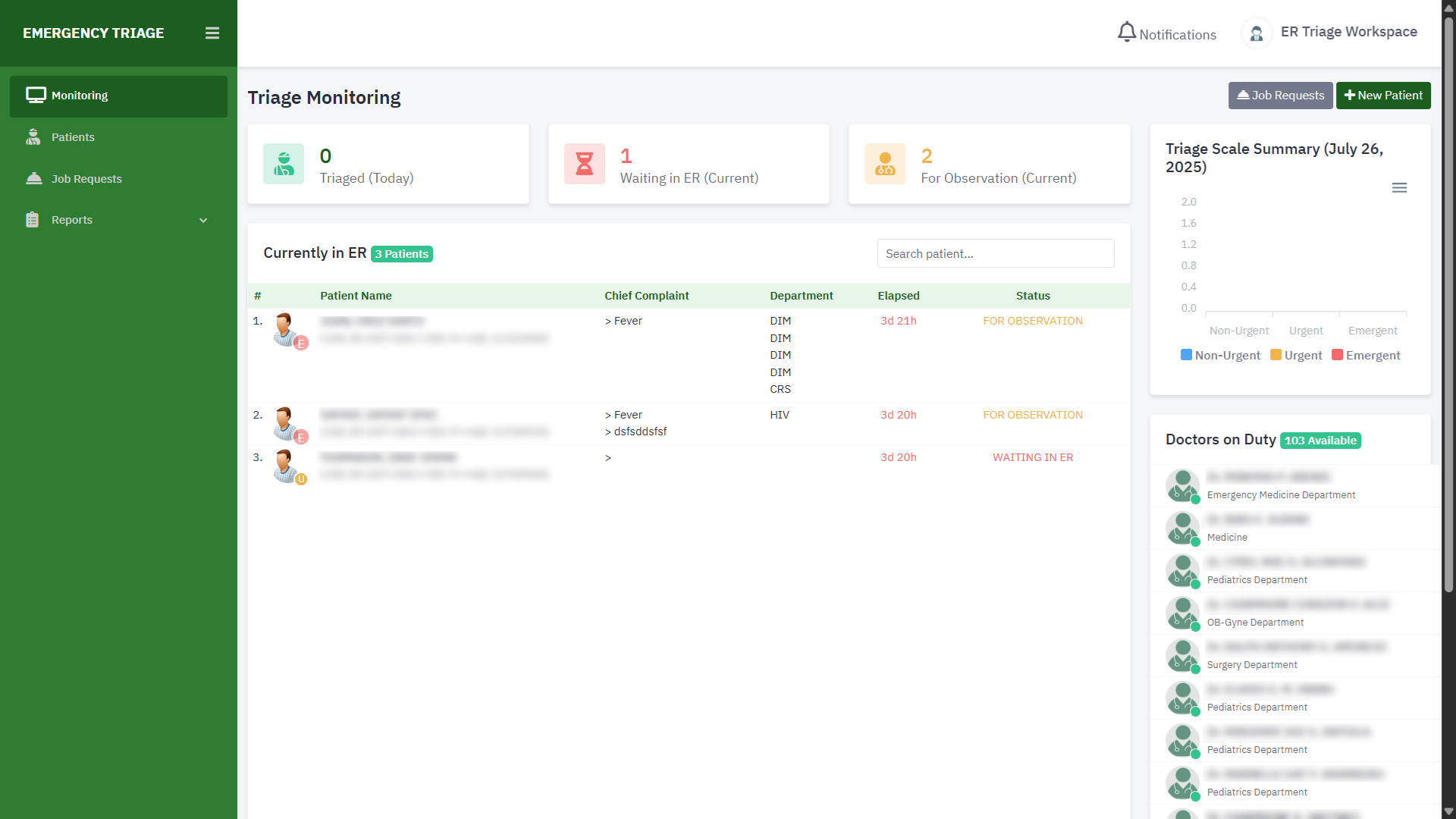1456x819 pixels.
Task: Open the Reports menu item
Action: pos(72,220)
